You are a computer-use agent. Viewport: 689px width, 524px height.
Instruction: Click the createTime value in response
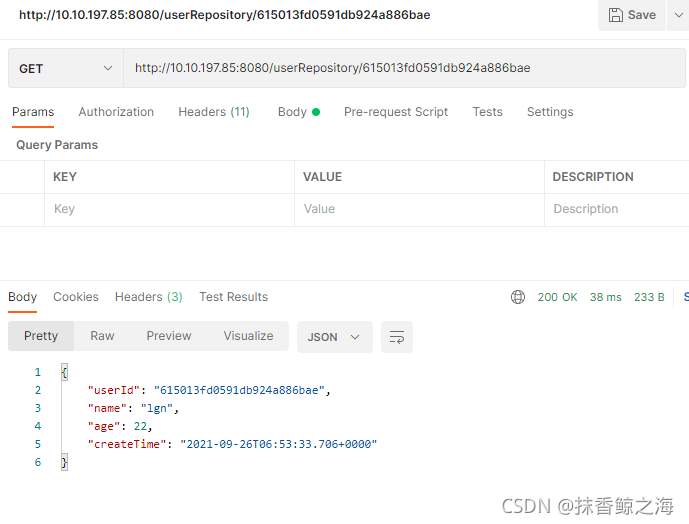click(279, 444)
